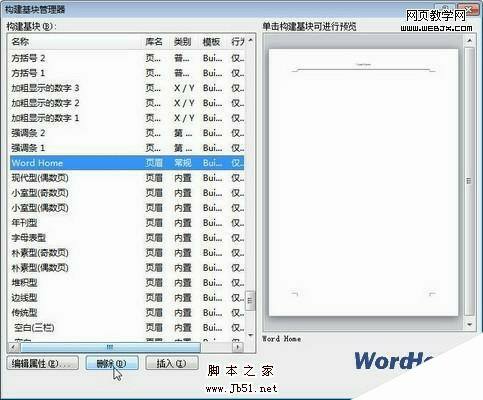
Task: Click the list's scroll up arrow
Action: (x=250, y=40)
